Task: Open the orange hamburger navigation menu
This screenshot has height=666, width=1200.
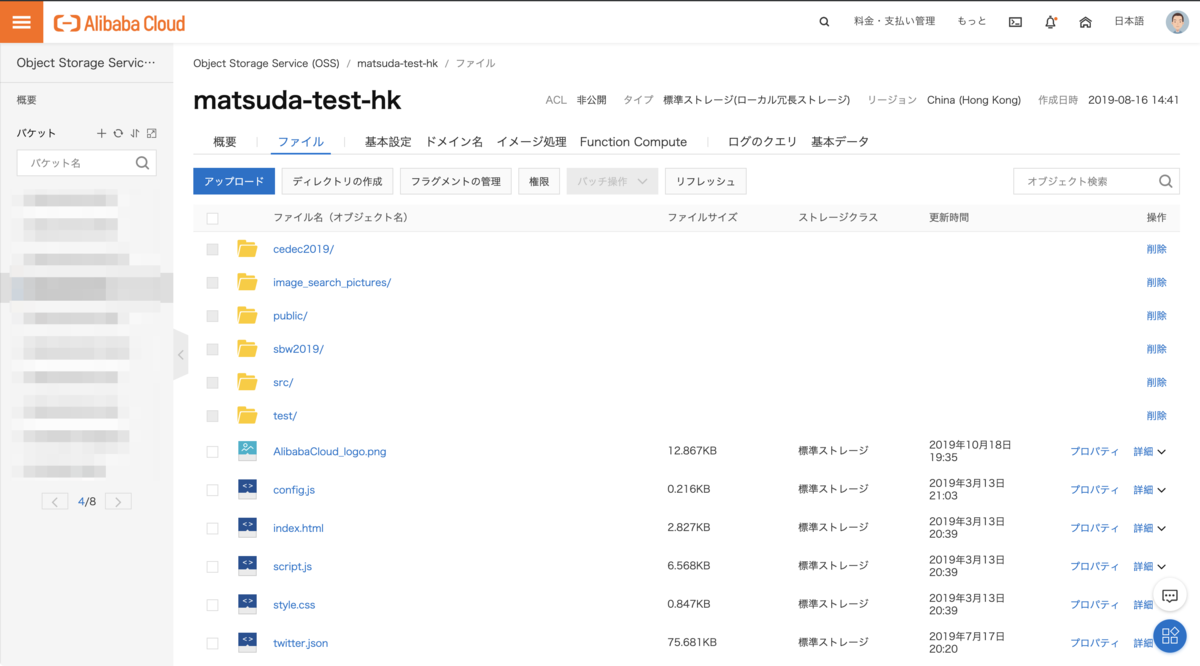Action: pos(21,22)
